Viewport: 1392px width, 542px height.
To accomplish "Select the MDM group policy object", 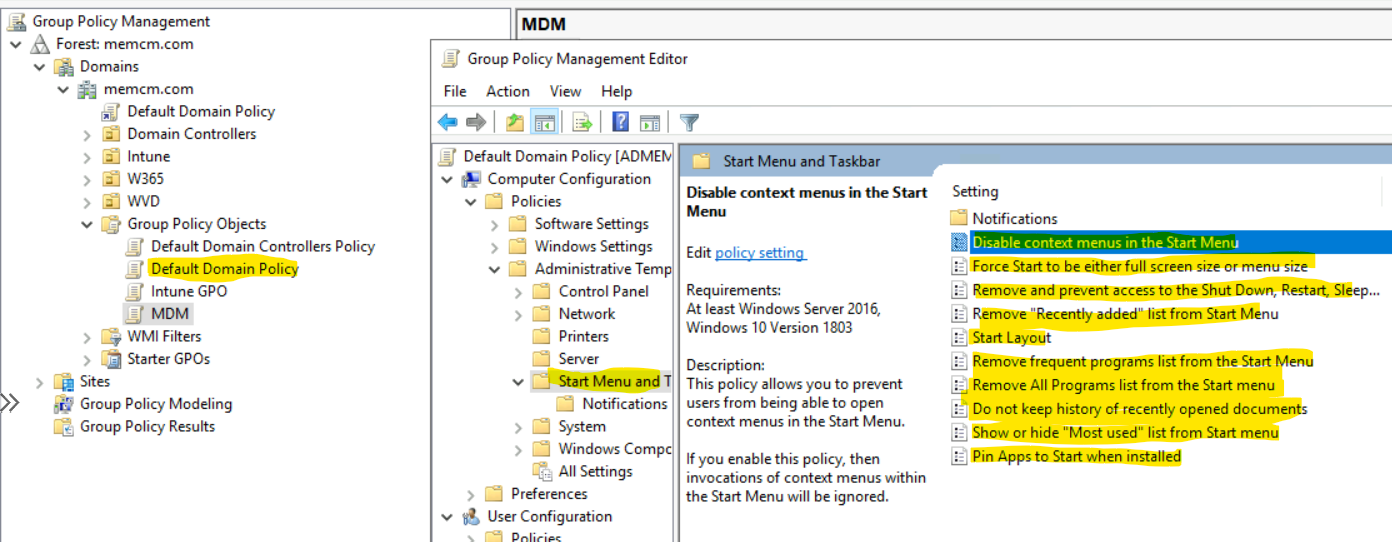I will pyautogui.click(x=170, y=314).
